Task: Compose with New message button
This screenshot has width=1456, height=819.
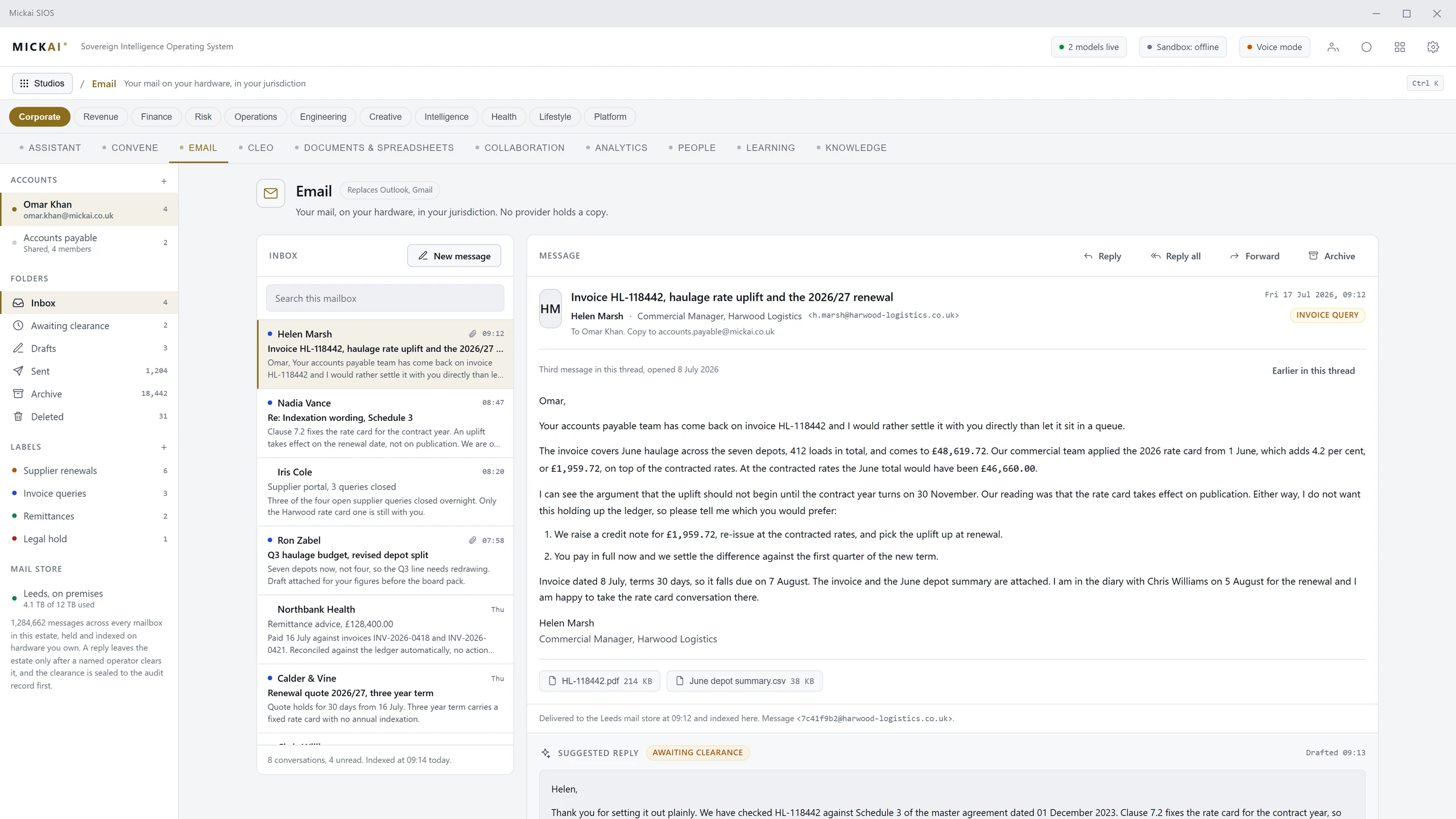Action: tap(454, 256)
